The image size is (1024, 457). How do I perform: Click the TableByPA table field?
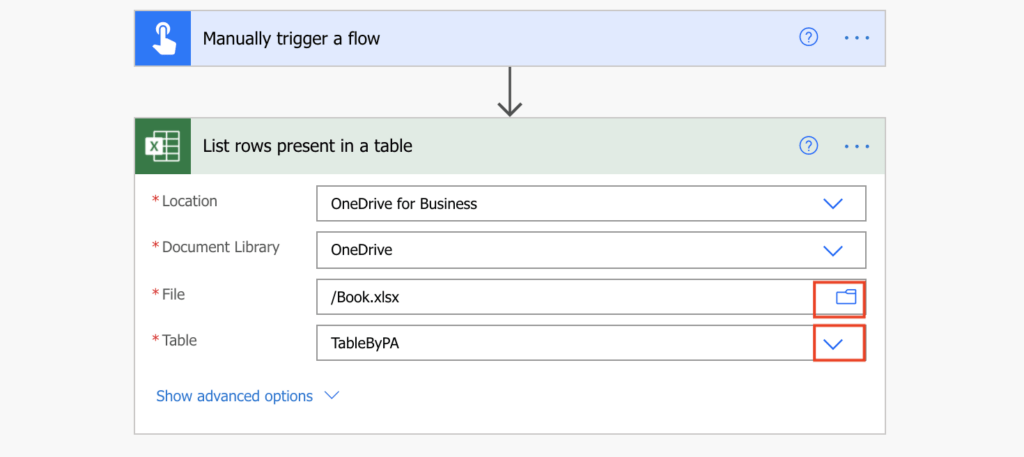pyautogui.click(x=565, y=343)
